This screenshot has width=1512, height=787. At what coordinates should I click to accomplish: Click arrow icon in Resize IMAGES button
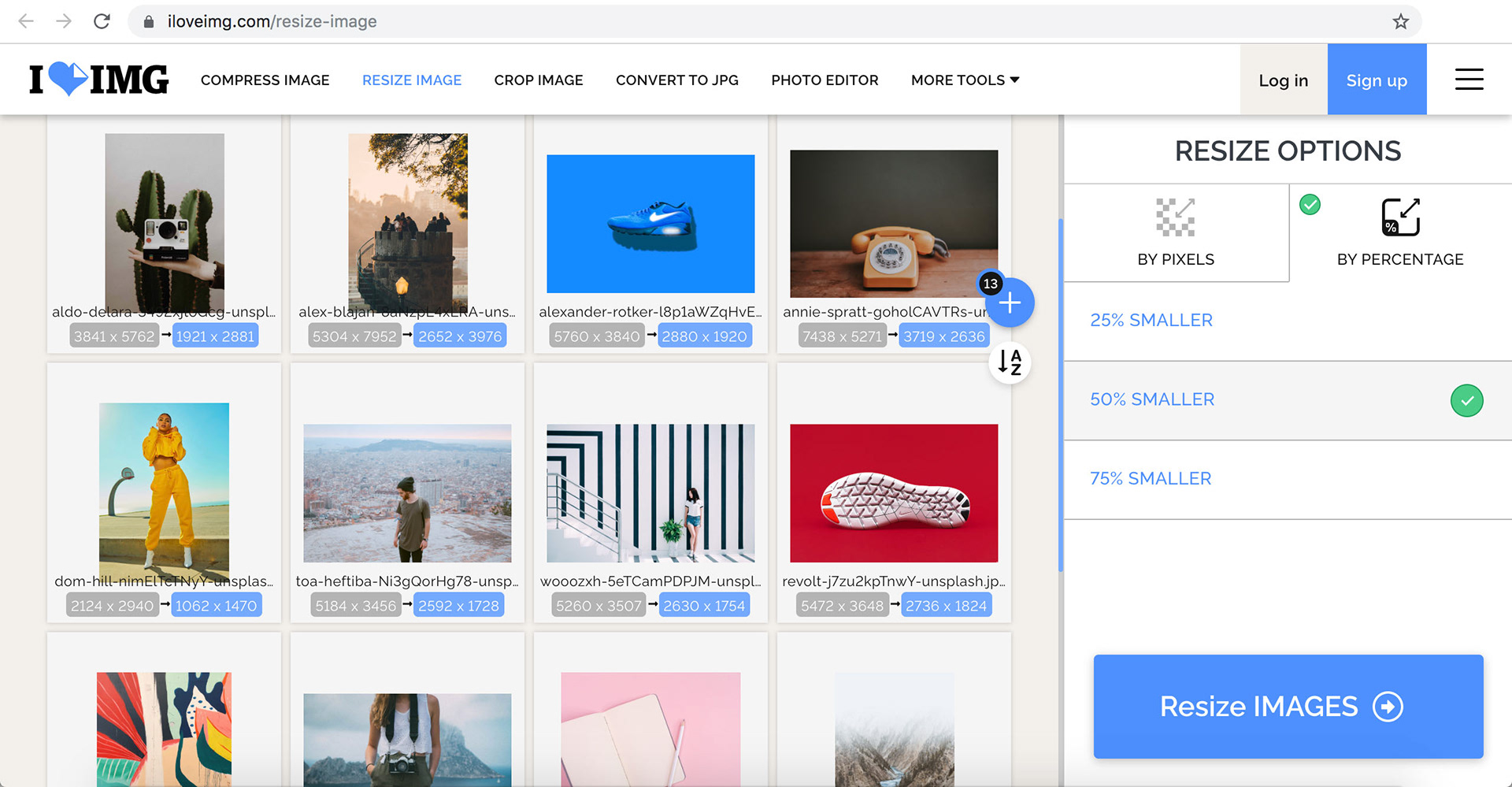[1388, 706]
